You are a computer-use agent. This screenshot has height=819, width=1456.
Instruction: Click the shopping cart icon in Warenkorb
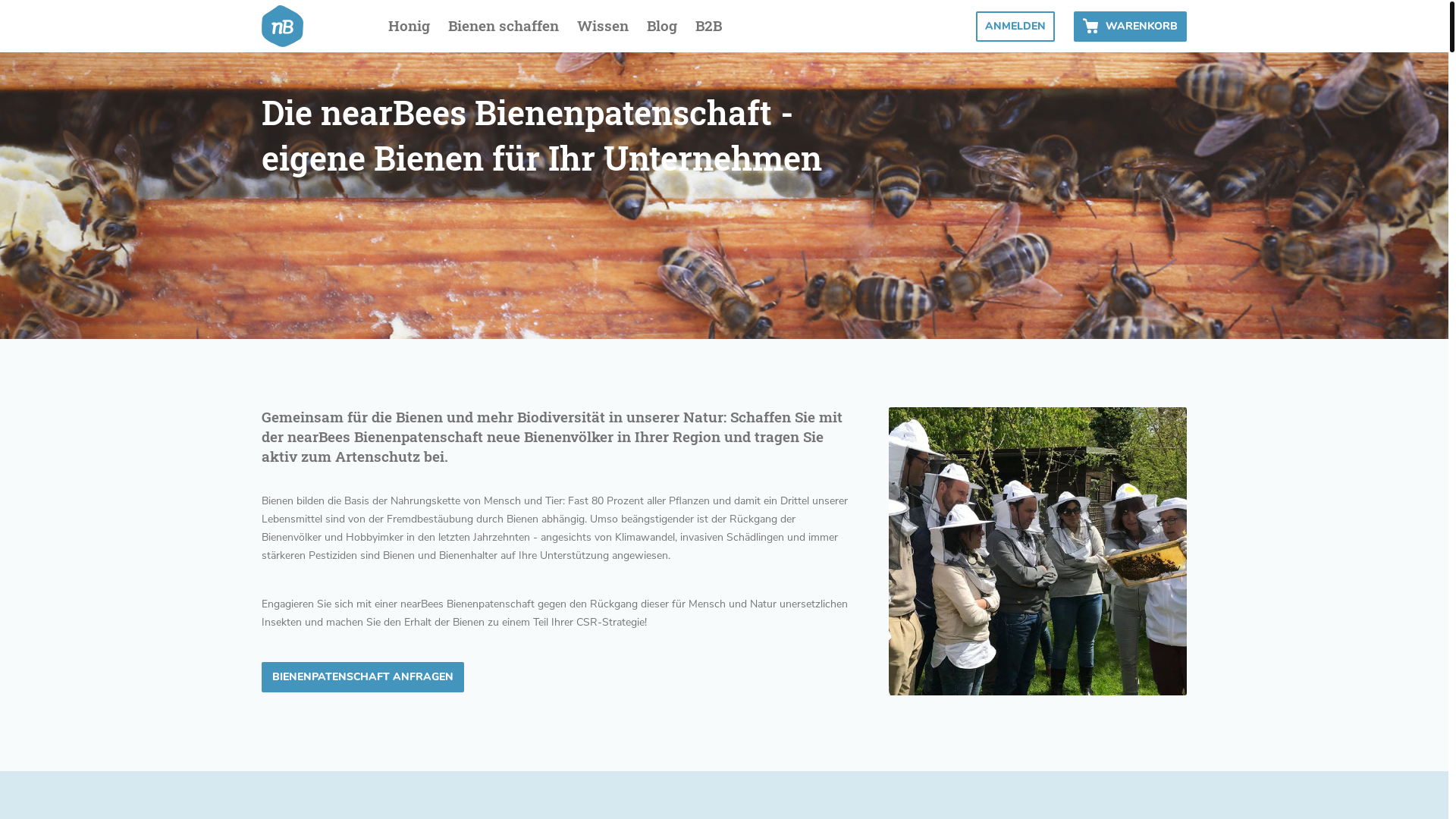tap(1090, 27)
